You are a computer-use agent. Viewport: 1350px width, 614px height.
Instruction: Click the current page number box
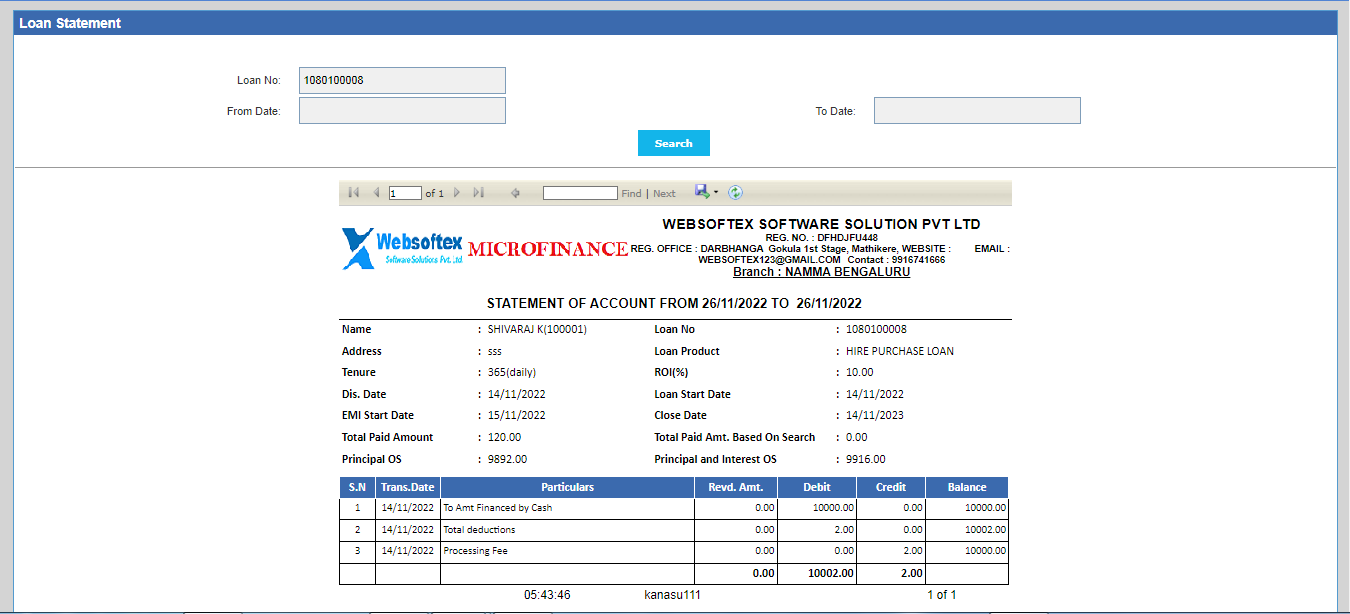405,193
